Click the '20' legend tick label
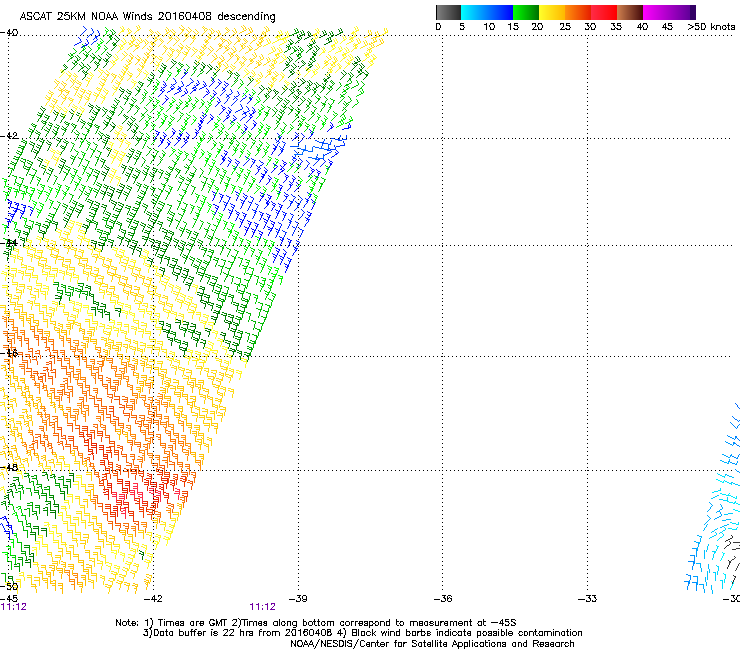740x650 pixels. click(537, 27)
